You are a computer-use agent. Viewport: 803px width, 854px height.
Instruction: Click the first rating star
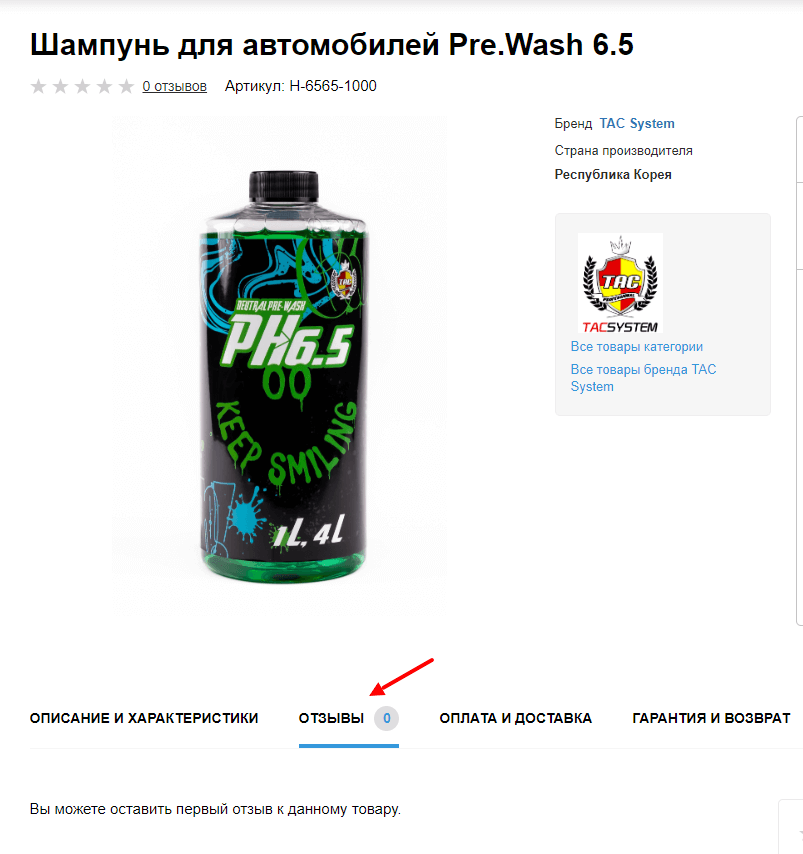click(38, 86)
